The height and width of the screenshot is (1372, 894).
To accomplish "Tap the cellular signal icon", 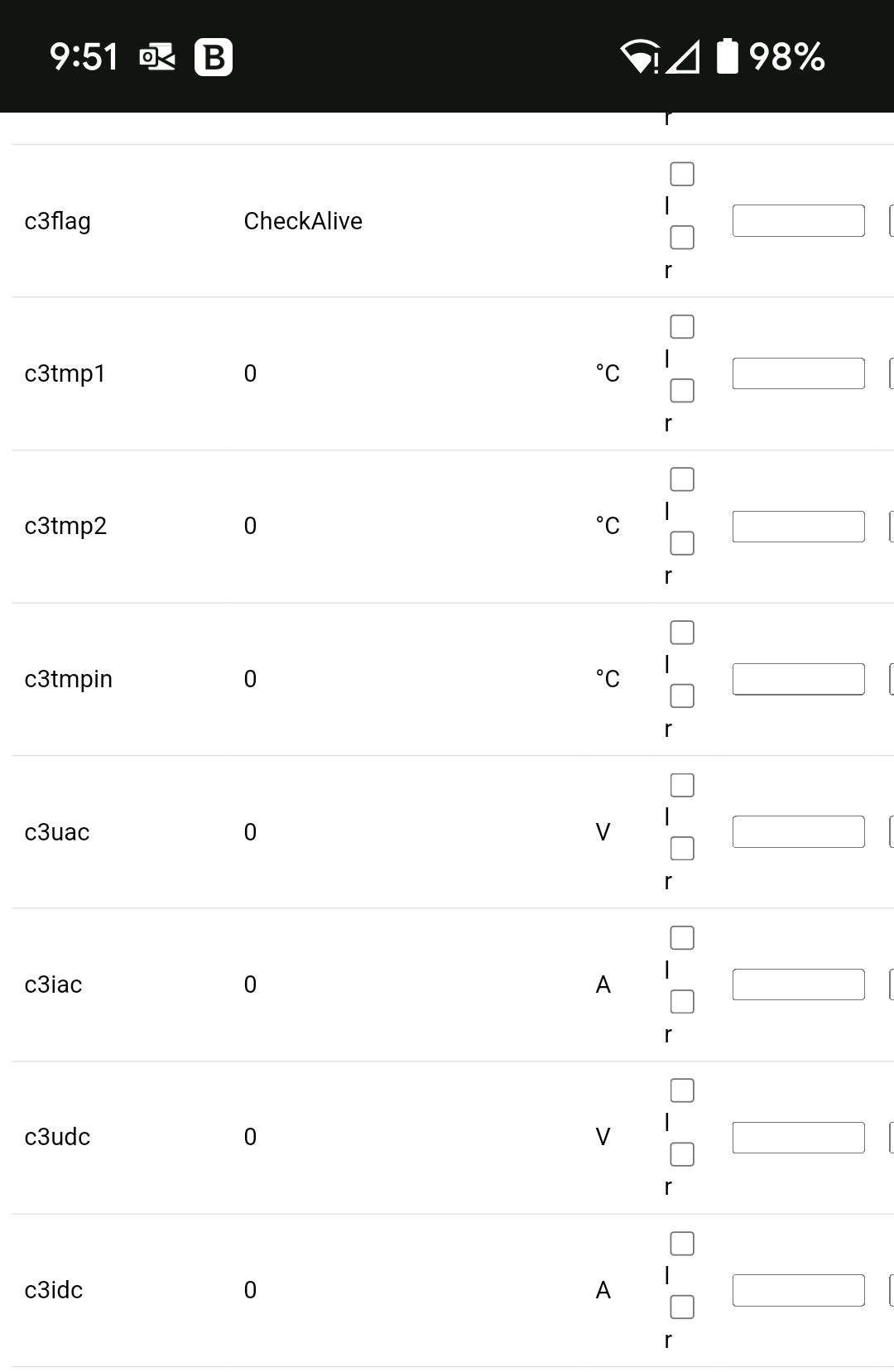I will pos(683,57).
